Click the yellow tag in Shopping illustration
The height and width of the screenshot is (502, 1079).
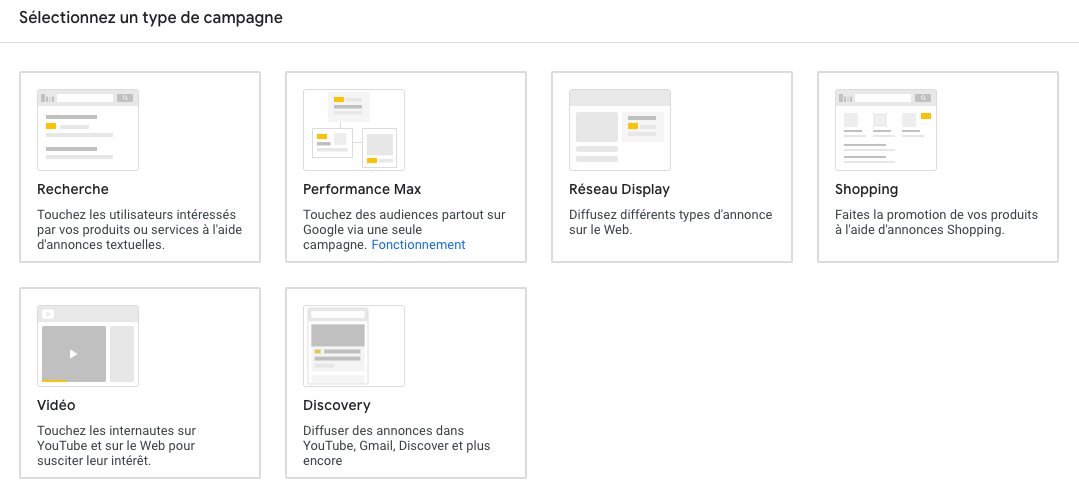[x=926, y=116]
